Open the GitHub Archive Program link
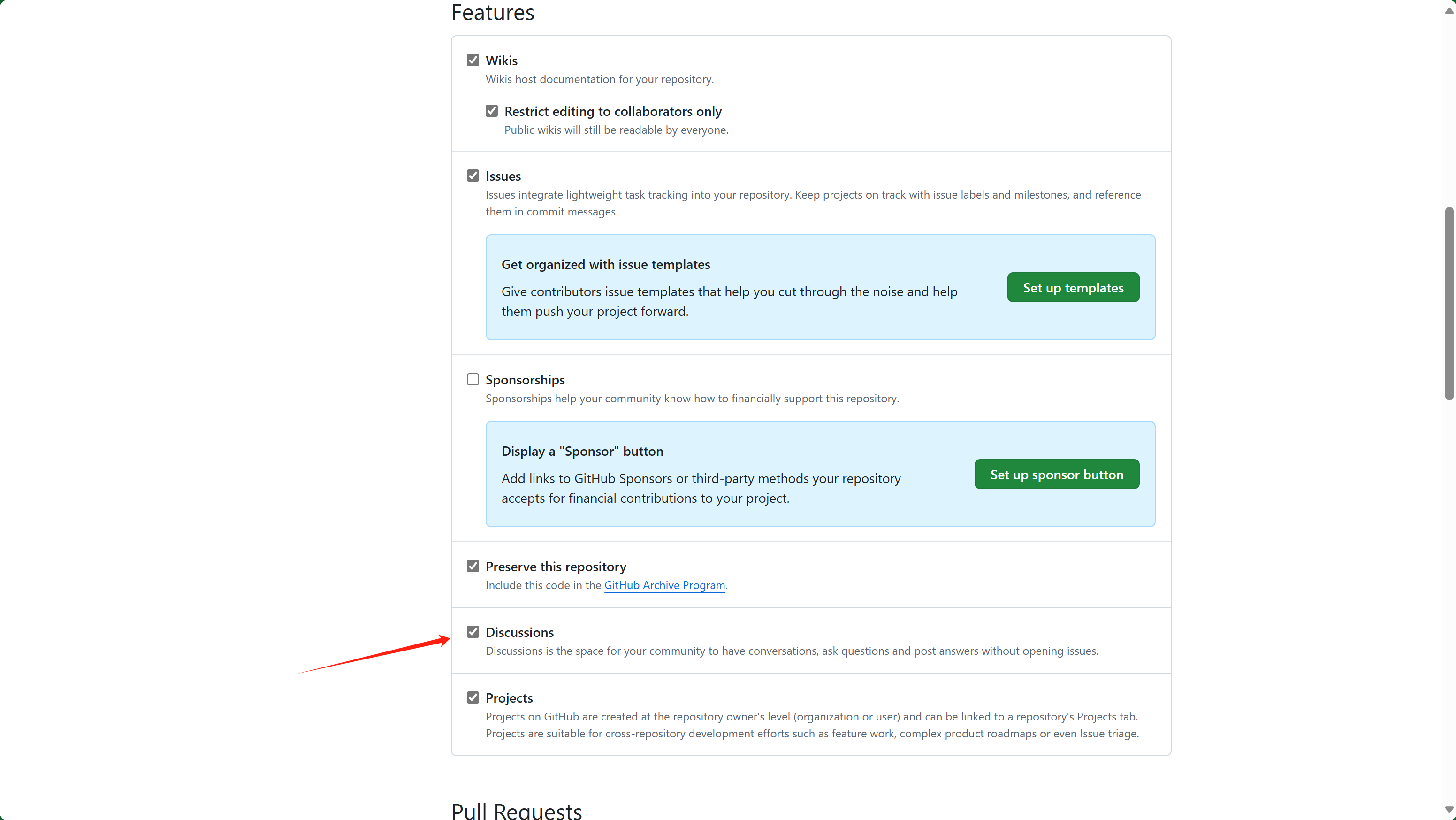This screenshot has width=1456, height=820. tap(665, 585)
